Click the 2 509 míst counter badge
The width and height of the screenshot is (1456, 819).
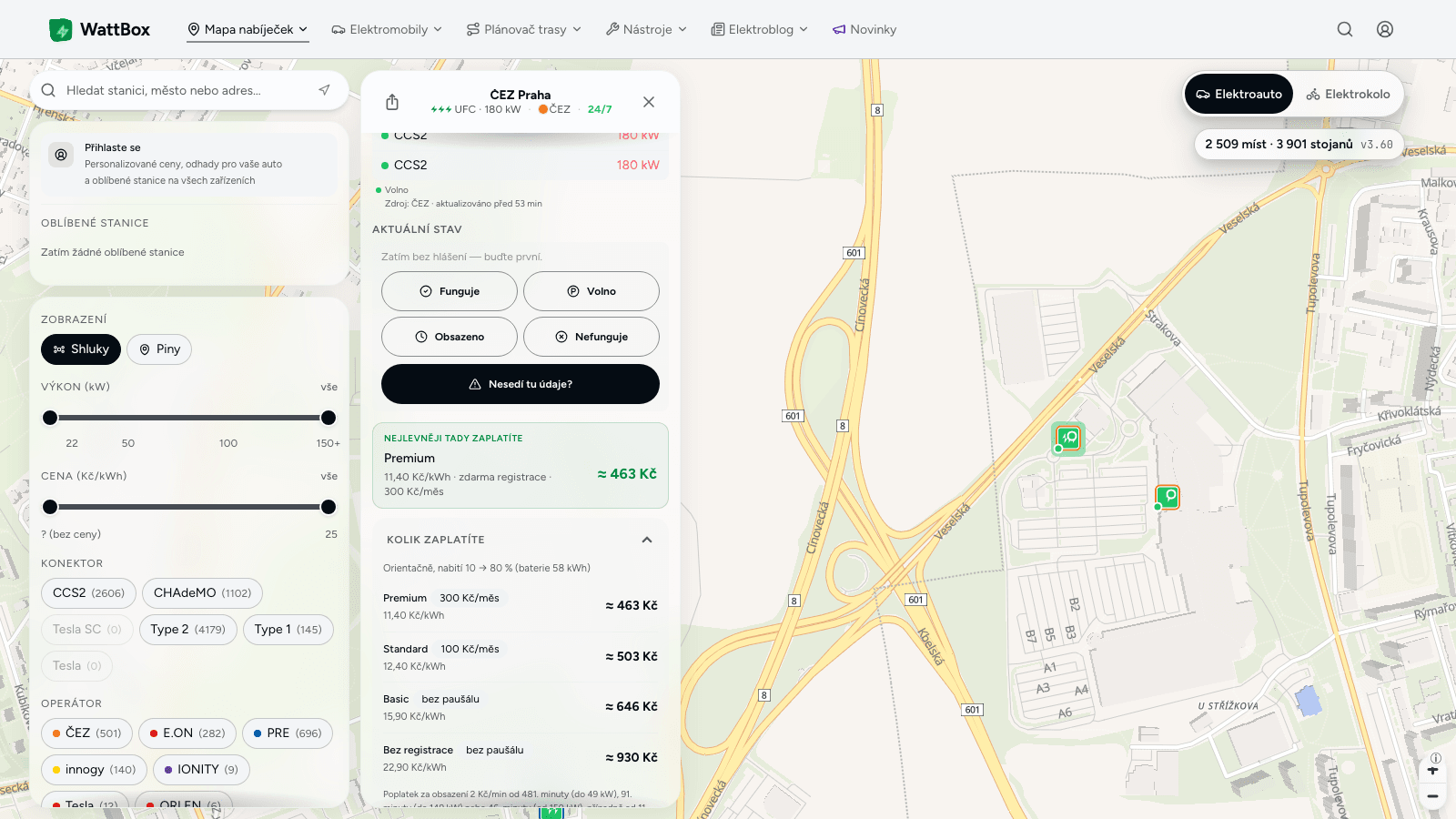(x=1299, y=144)
